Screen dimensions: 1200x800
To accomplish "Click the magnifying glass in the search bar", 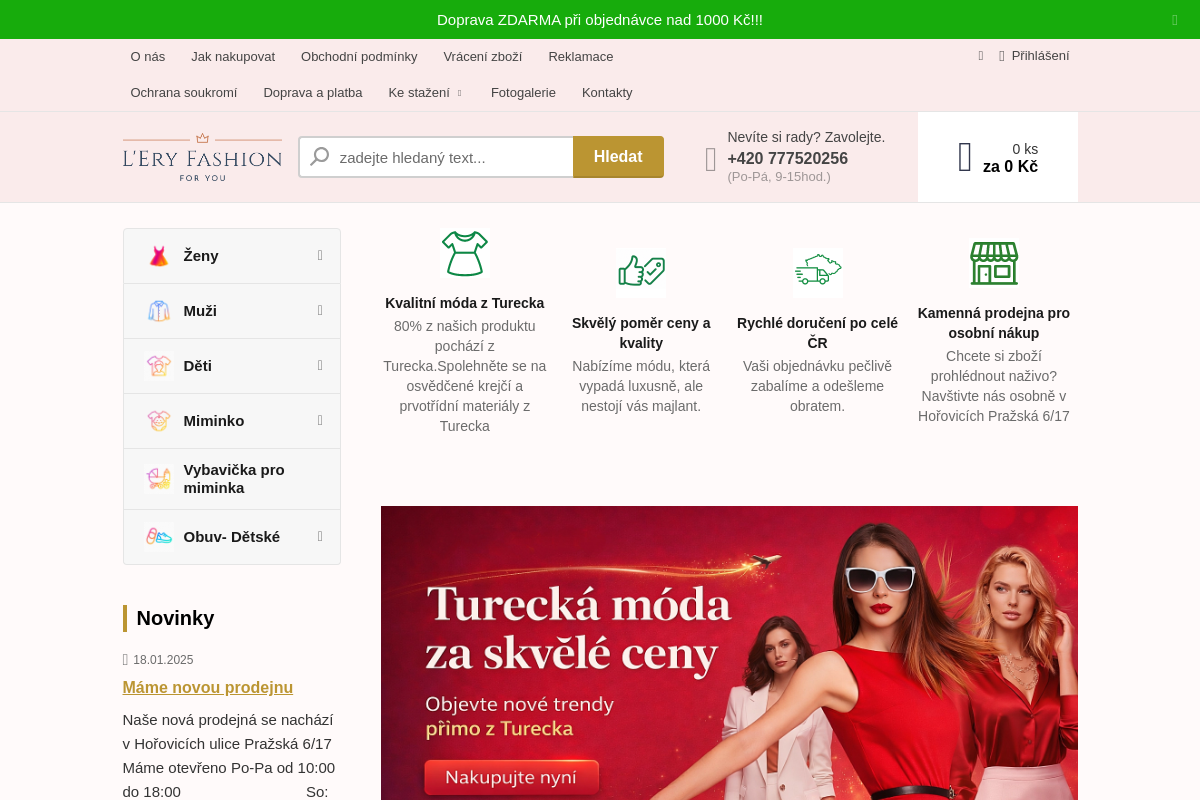I will point(319,156).
